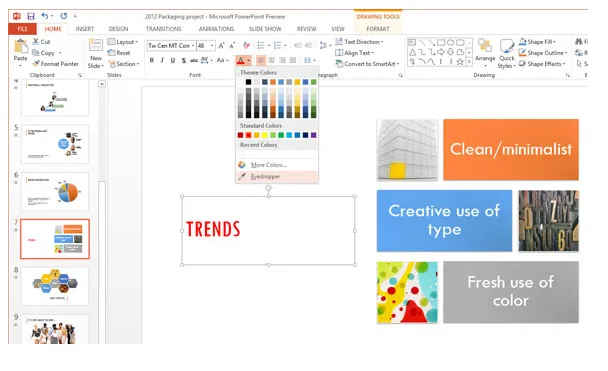
Task: Click the Bullets list icon
Action: 261,46
